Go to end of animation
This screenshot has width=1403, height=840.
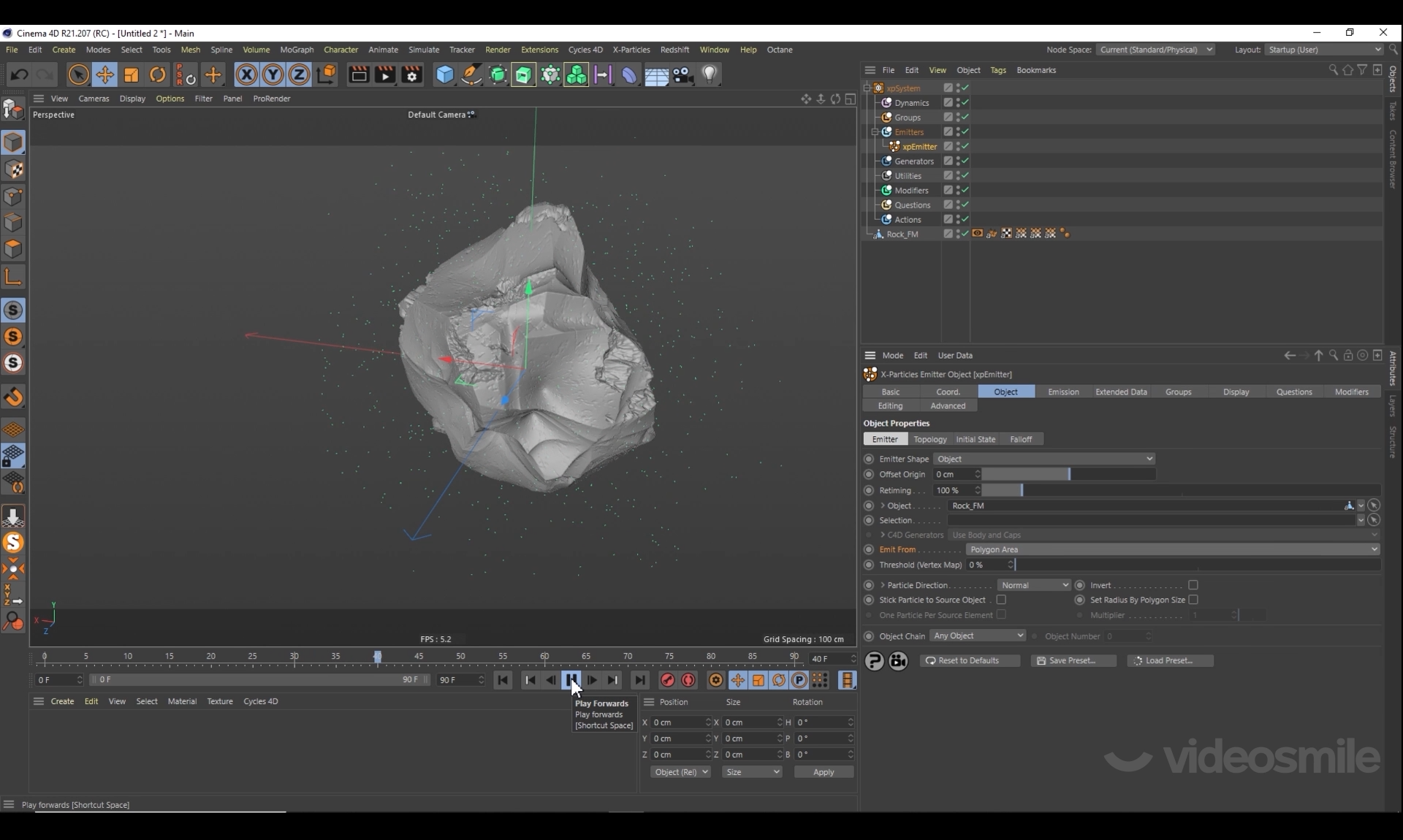coord(639,680)
